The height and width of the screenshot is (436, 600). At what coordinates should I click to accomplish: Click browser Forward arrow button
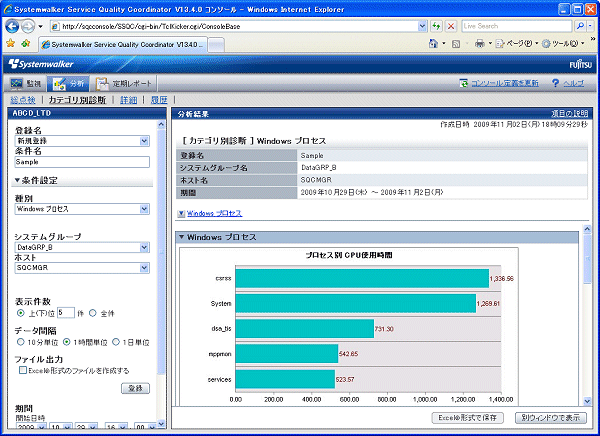28,26
